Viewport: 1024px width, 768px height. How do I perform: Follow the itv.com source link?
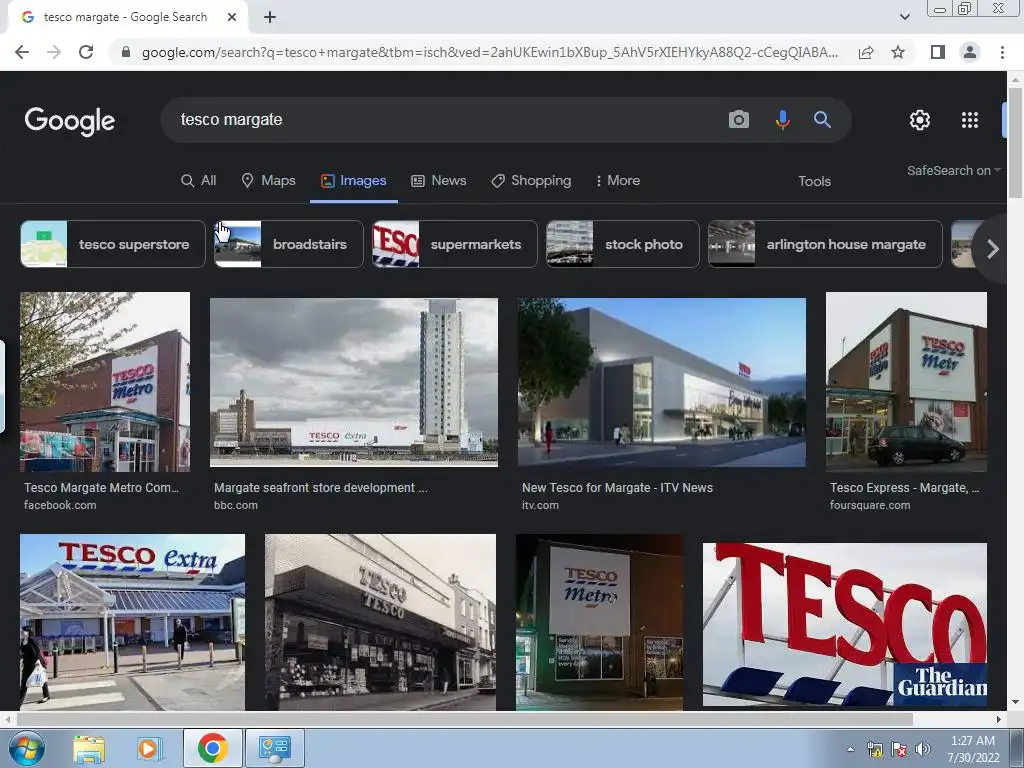click(540, 505)
